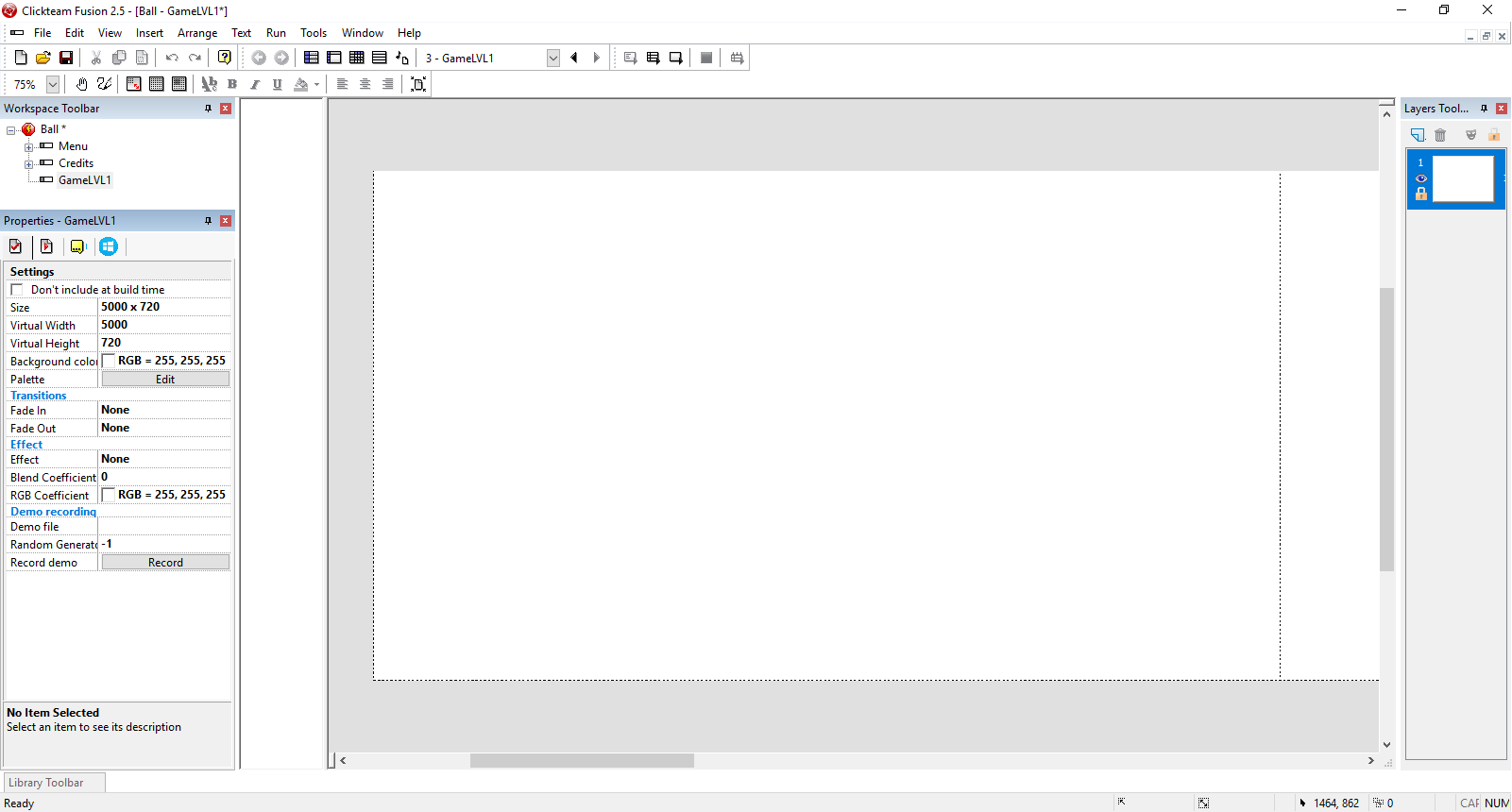
Task: Open the Arrange menu
Action: coord(197,33)
